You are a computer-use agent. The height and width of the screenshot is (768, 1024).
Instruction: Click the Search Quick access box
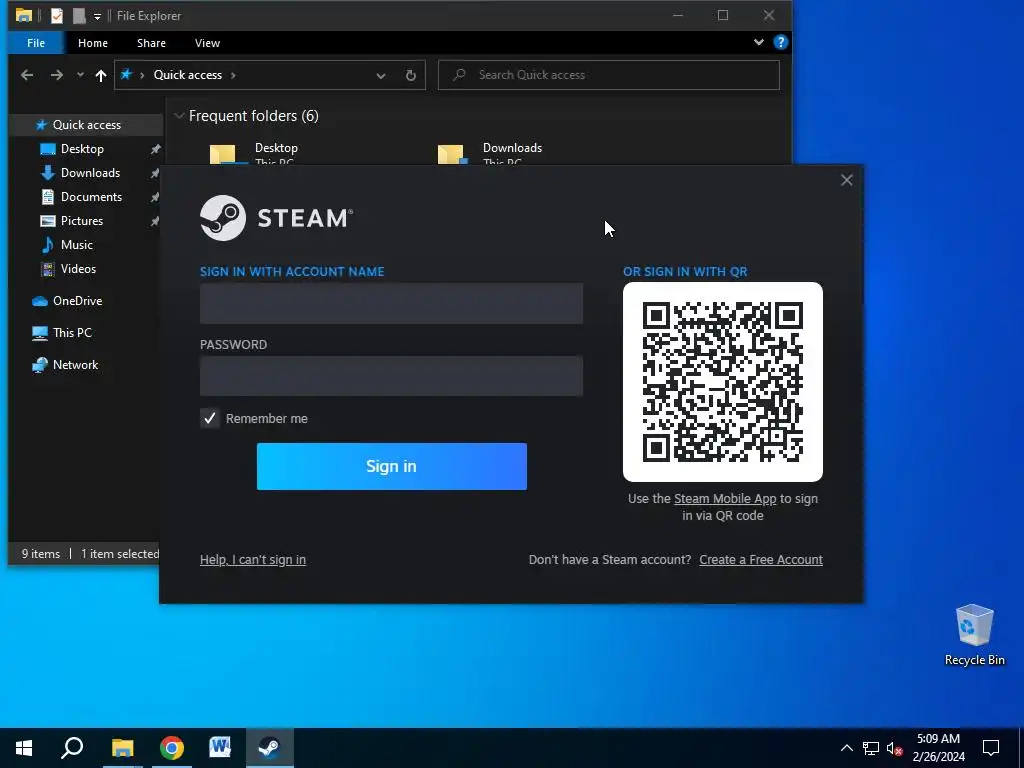point(609,75)
